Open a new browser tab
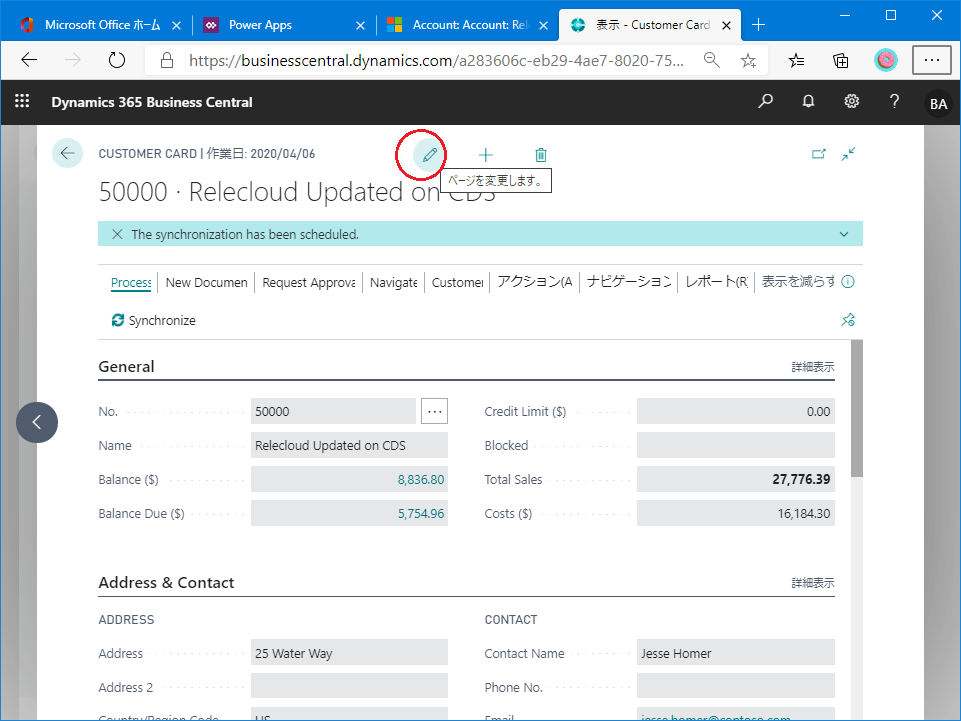 (758, 25)
